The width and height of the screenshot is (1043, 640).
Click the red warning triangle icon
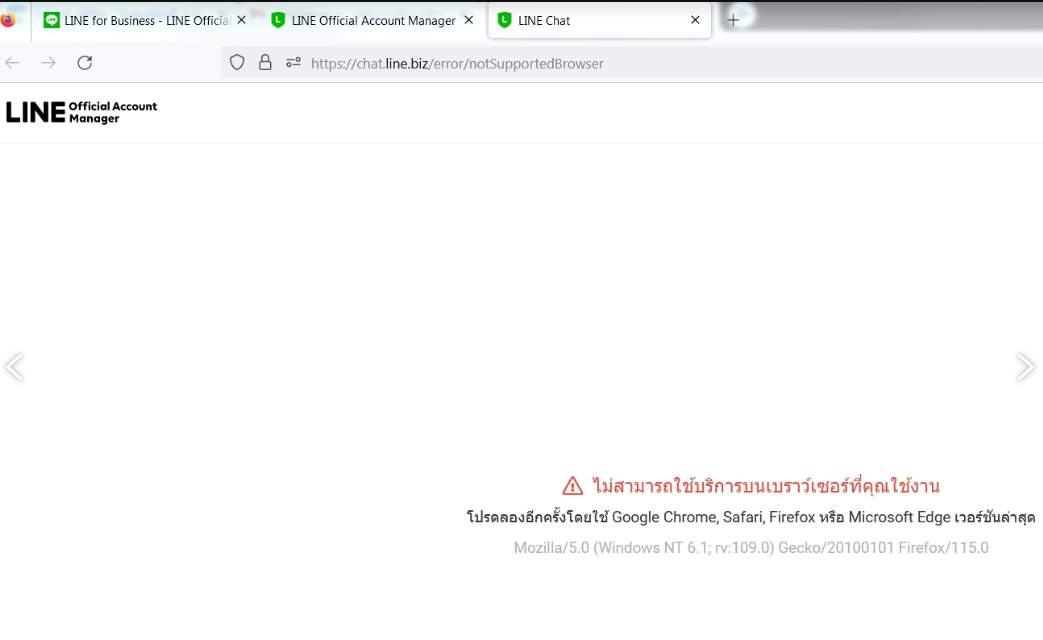tap(572, 486)
